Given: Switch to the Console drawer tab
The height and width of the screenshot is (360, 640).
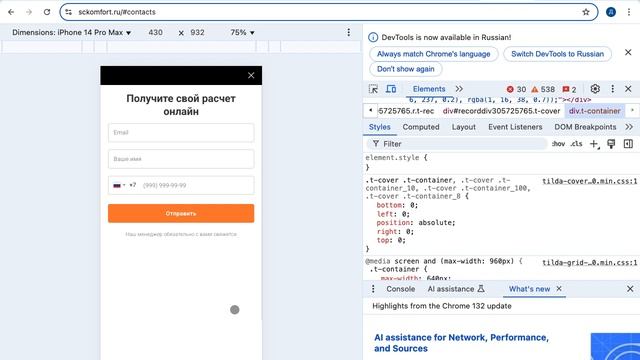Looking at the screenshot, I should [400, 289].
